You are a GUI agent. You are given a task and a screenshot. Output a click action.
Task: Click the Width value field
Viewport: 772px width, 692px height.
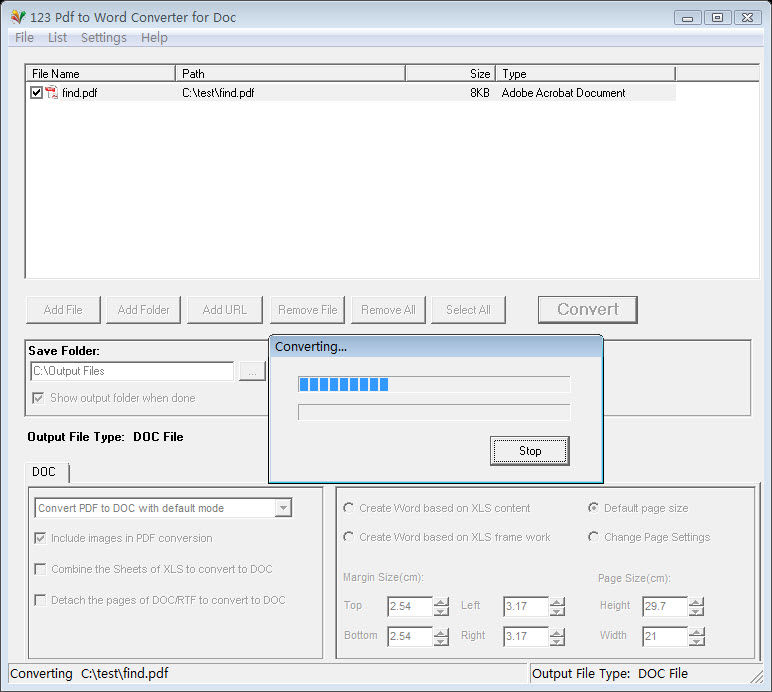tap(665, 636)
